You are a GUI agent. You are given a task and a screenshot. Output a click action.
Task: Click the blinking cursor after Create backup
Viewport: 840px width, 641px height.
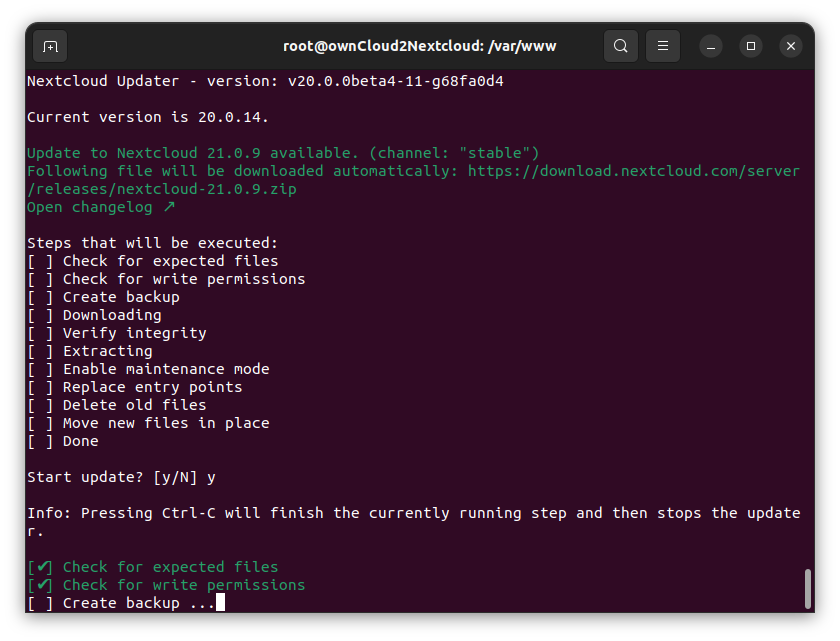click(x=220, y=602)
